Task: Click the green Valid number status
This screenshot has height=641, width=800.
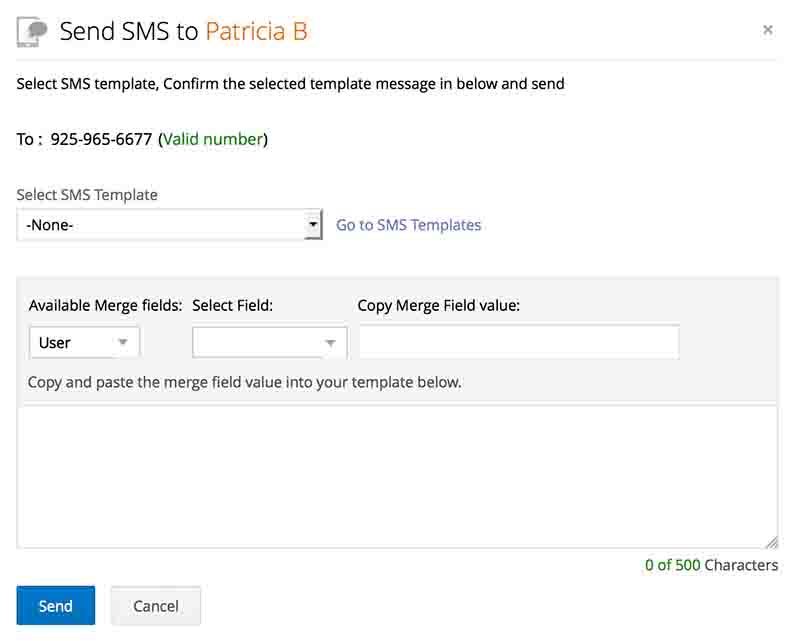Action: (213, 139)
